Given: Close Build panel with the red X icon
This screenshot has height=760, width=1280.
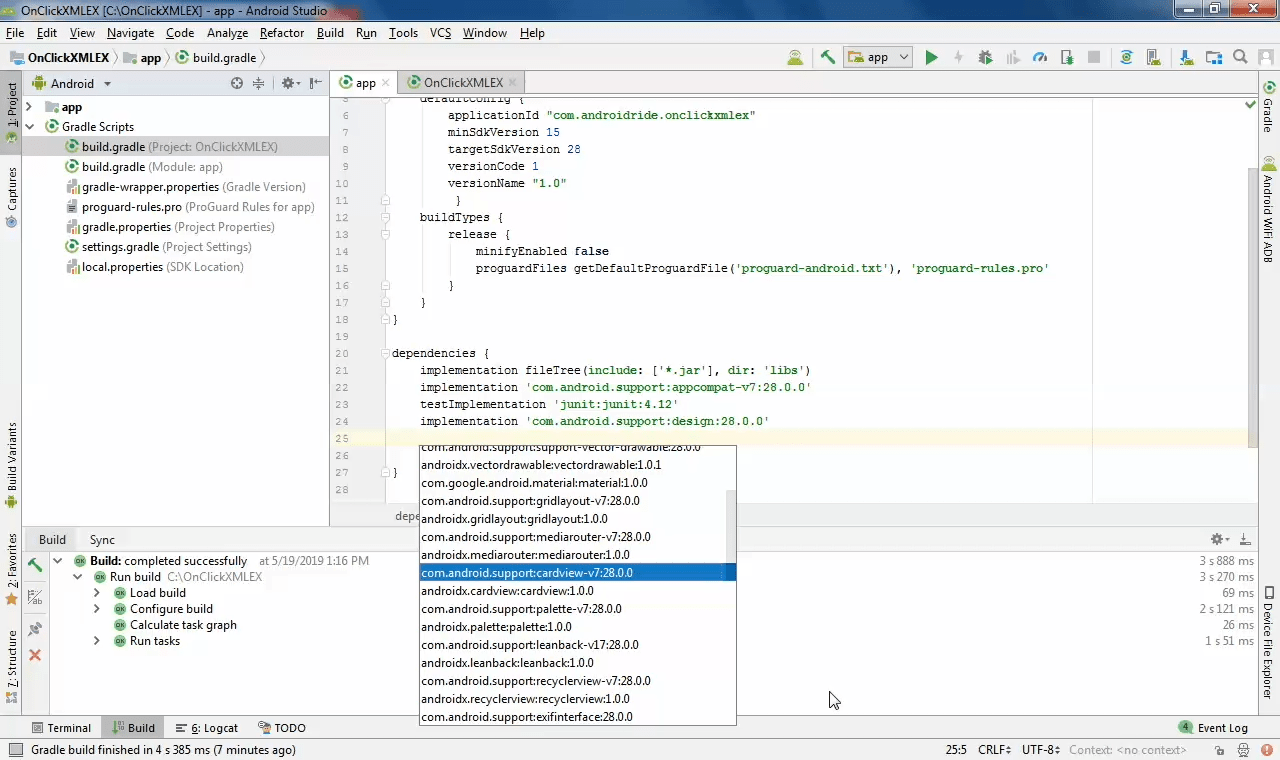Looking at the screenshot, I should click(35, 655).
